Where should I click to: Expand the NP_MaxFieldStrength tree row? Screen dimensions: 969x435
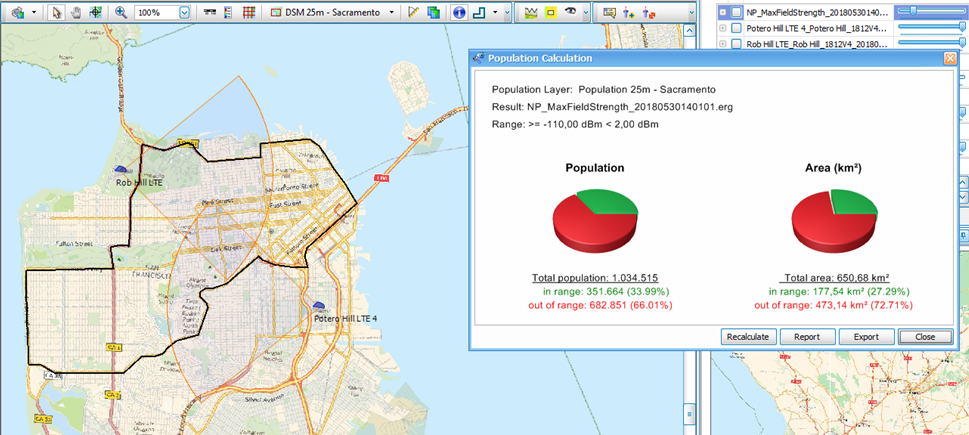(x=722, y=12)
